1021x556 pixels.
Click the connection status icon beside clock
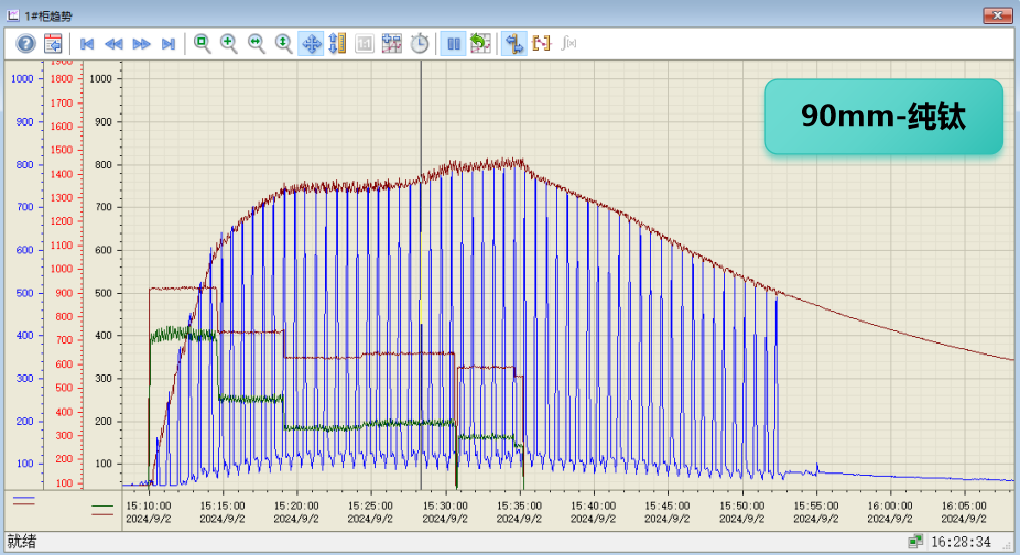click(915, 541)
